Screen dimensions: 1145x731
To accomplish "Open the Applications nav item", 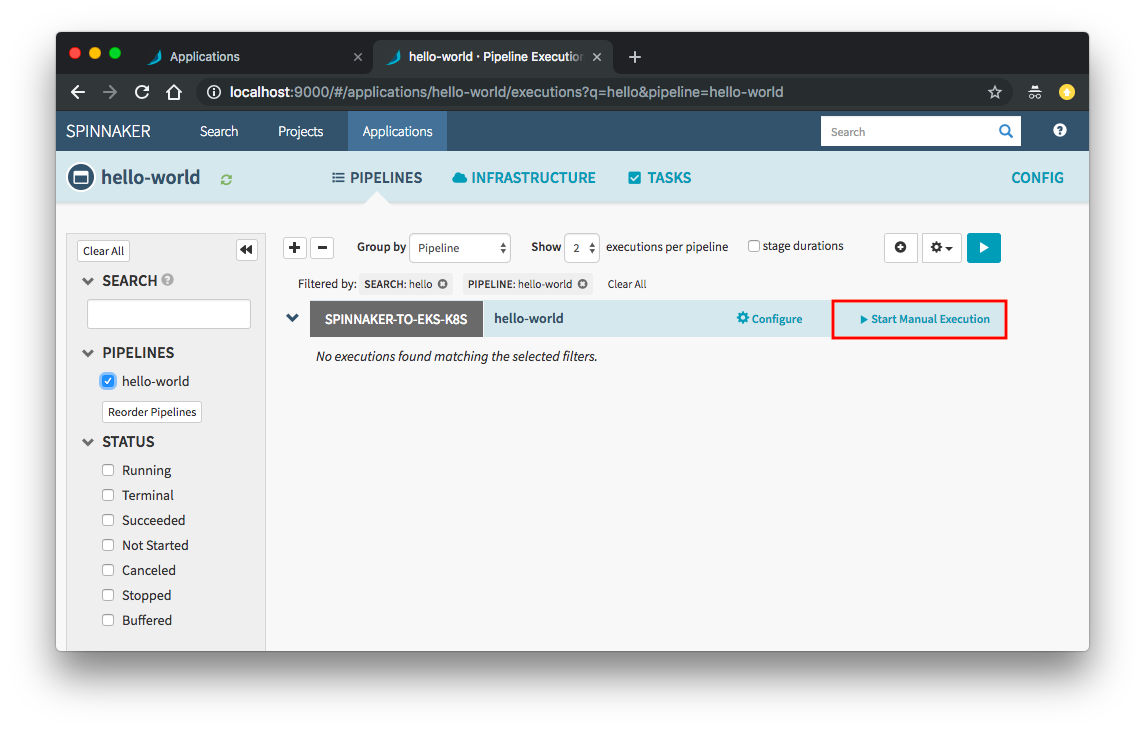I will coord(397,131).
